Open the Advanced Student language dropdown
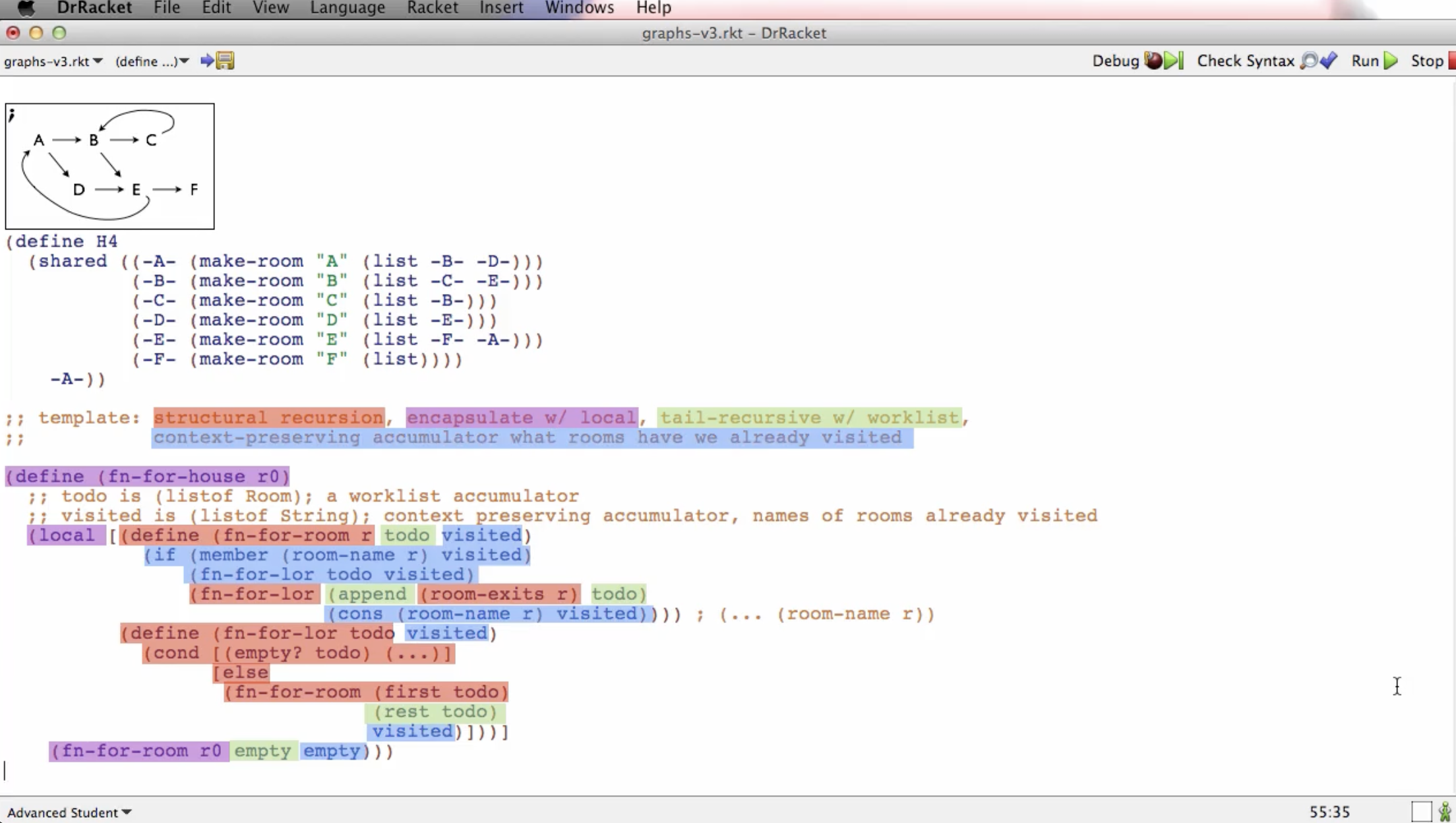1456x823 pixels. pyautogui.click(x=68, y=812)
